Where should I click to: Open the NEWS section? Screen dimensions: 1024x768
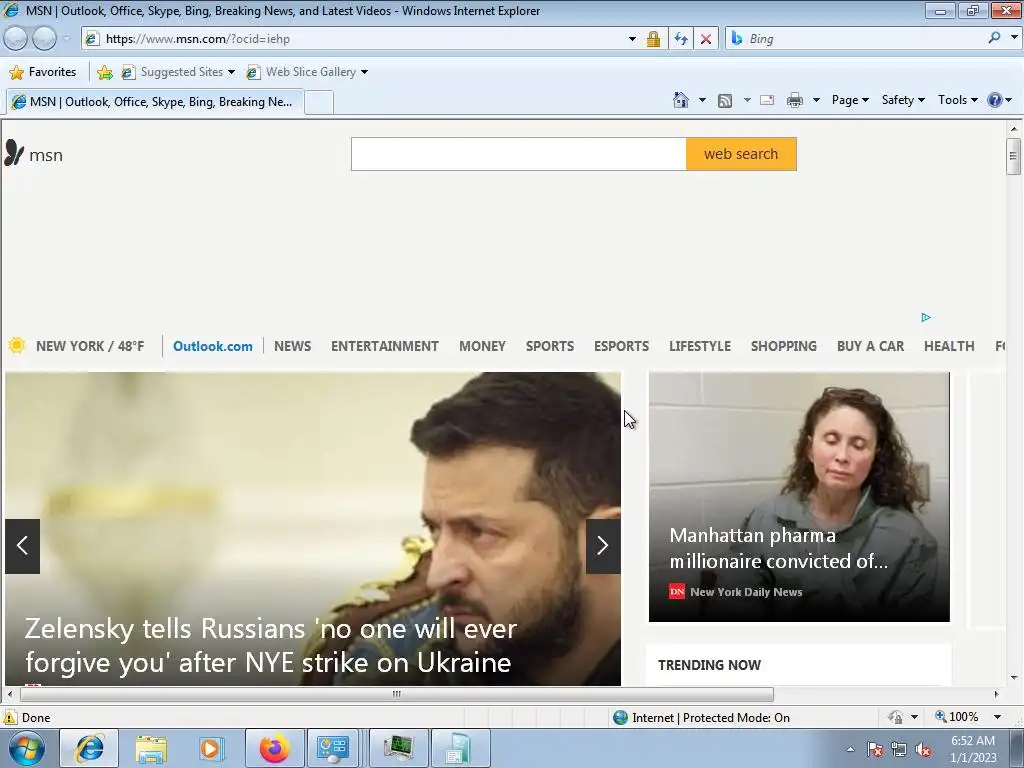tap(293, 346)
